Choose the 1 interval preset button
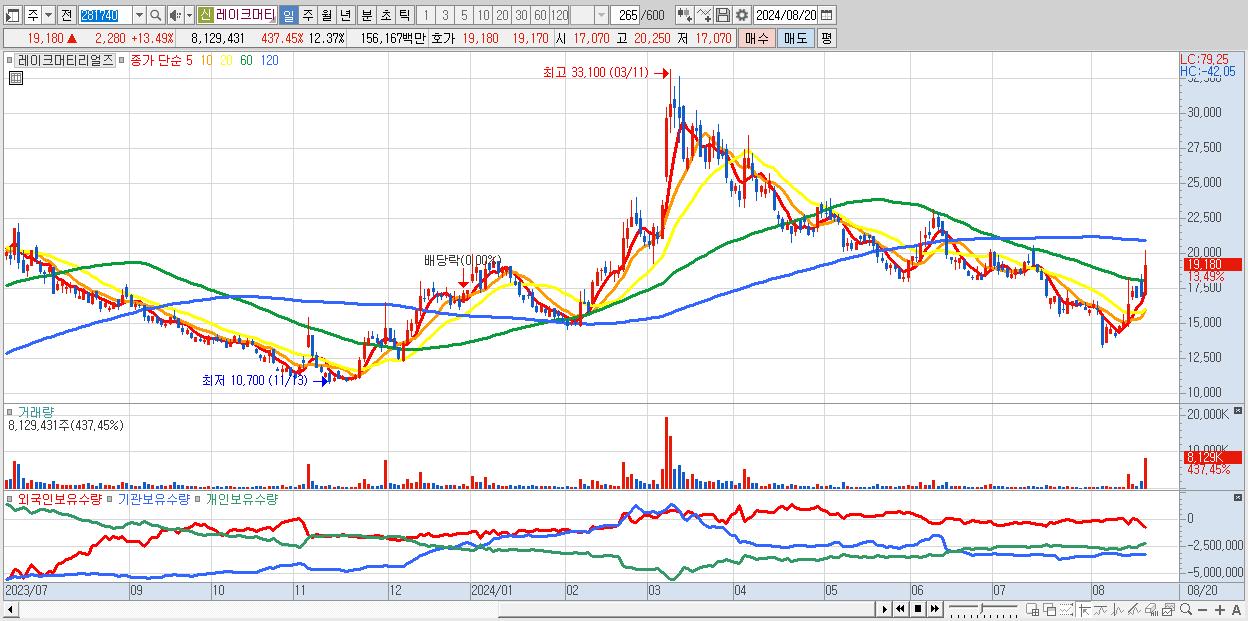This screenshot has height=621, width=1248. (x=425, y=15)
